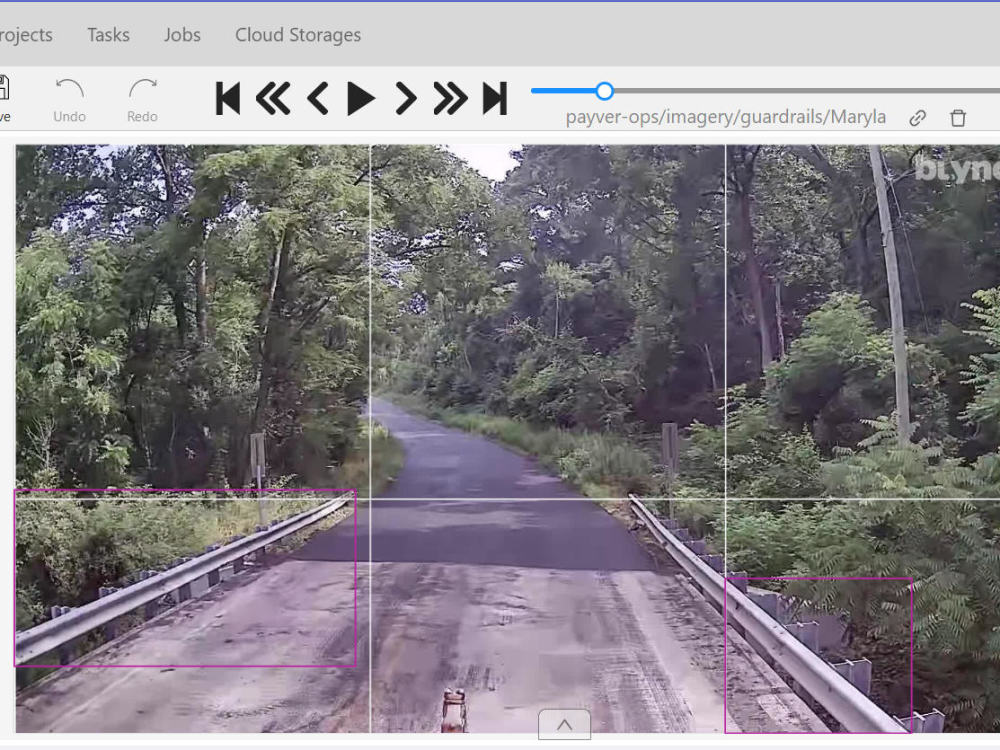Go to Cloud Storages

(x=298, y=35)
